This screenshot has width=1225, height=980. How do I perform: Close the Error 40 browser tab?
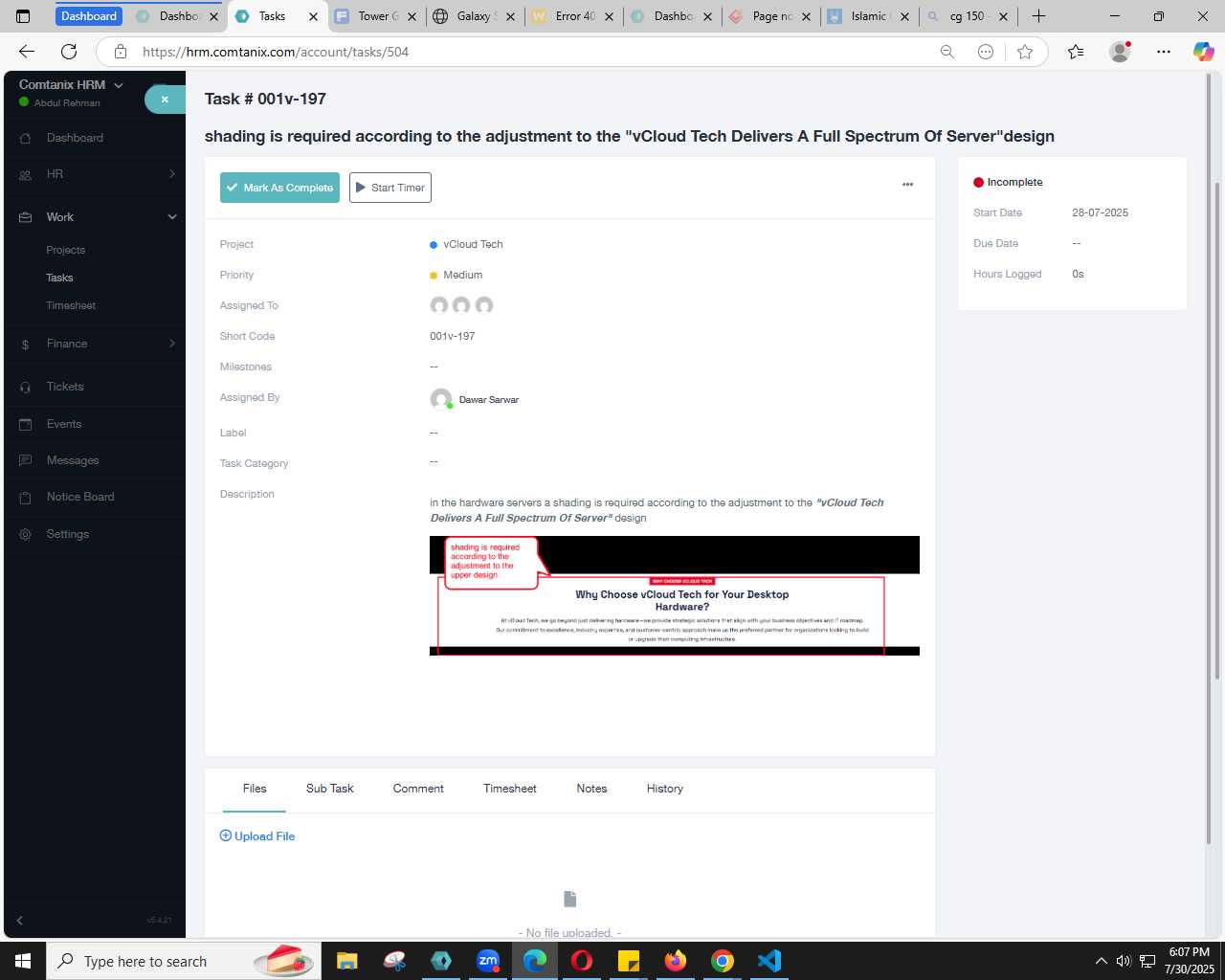[609, 16]
